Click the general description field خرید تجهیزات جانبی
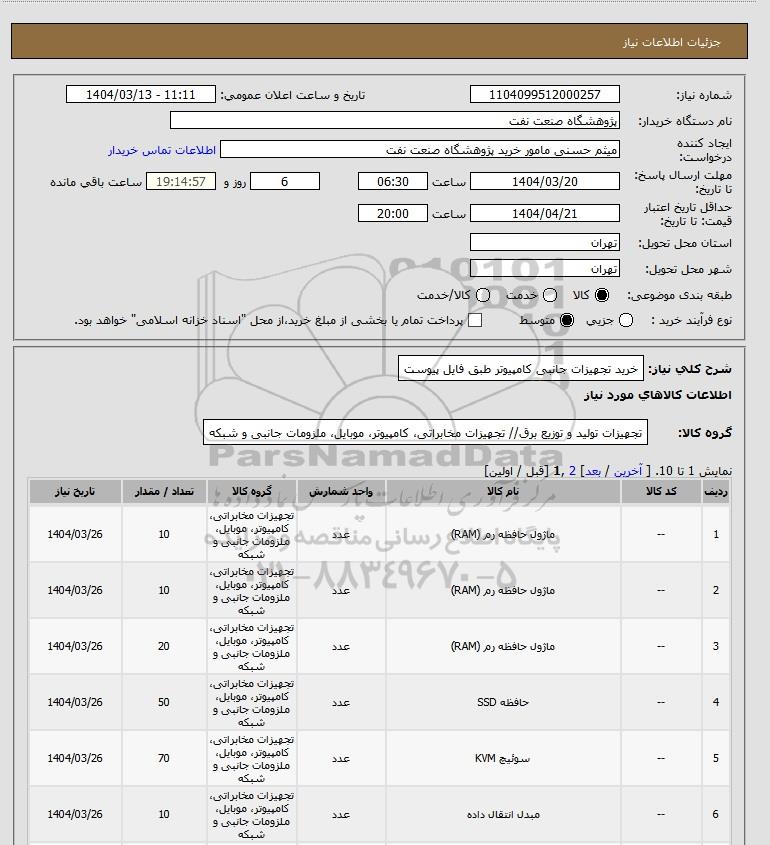This screenshot has width=770, height=845. click(x=521, y=369)
